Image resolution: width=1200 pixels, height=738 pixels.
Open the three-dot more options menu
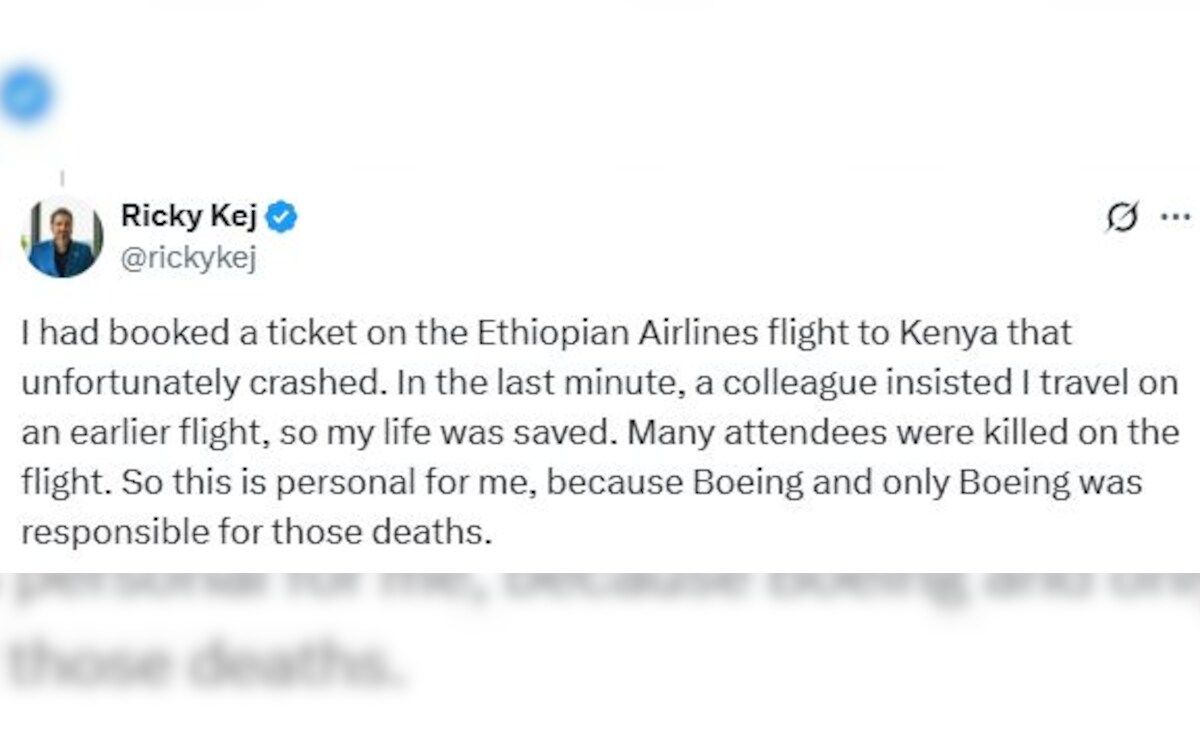pyautogui.click(x=1175, y=217)
